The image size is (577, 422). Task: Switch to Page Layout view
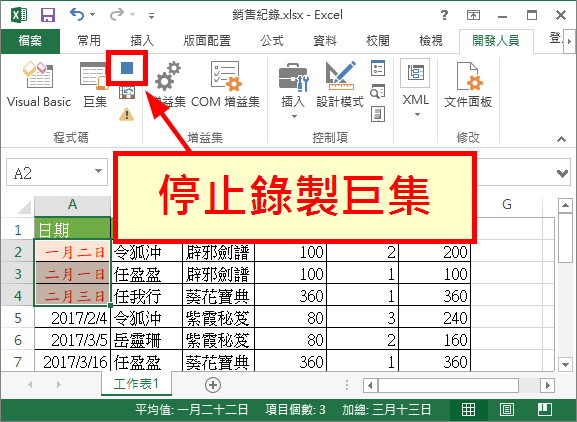(x=507, y=409)
